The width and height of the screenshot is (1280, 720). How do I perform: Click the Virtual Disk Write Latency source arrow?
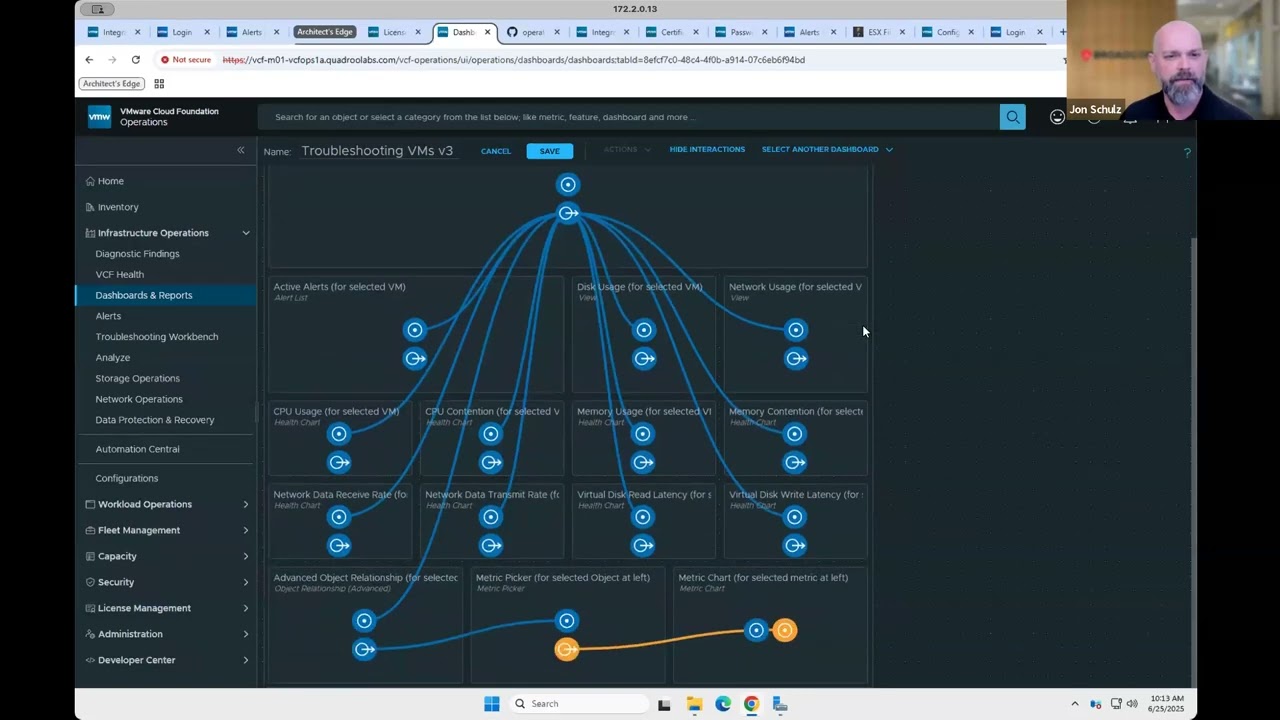point(795,545)
